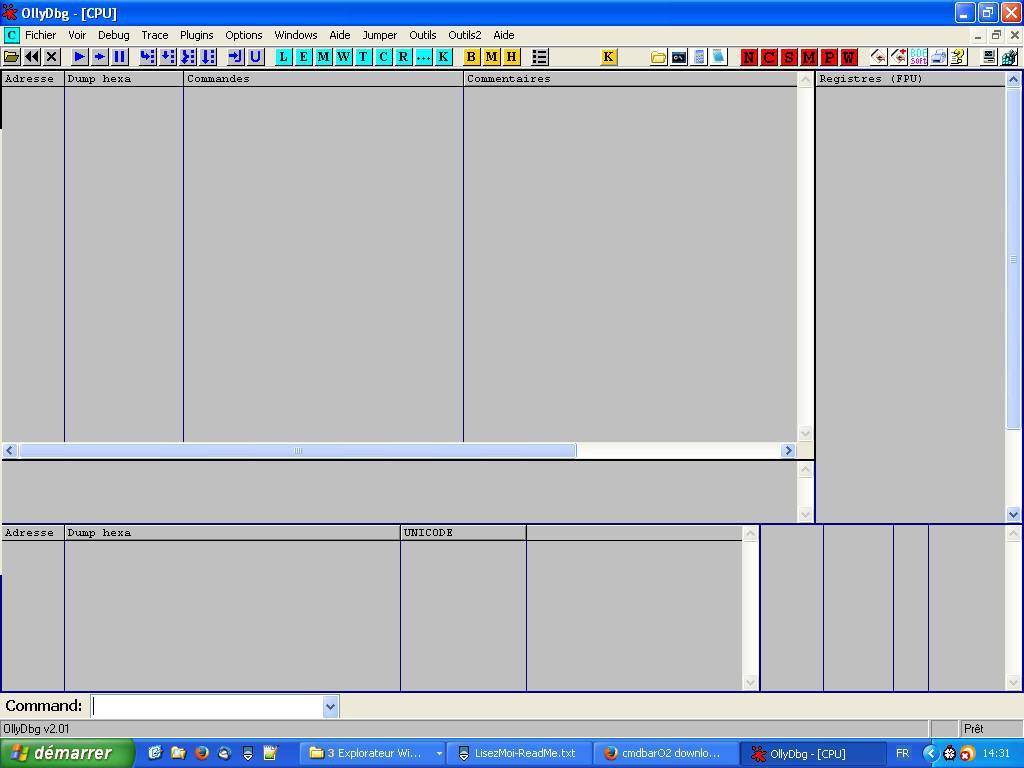This screenshot has width=1024, height=768.
Task: Open the Voir menu
Action: coord(77,35)
